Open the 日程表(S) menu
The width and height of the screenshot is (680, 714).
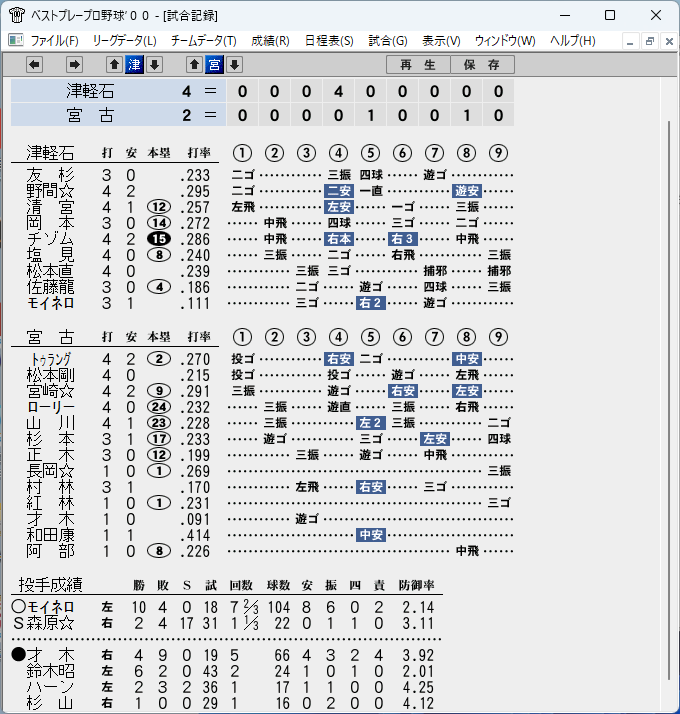click(329, 41)
